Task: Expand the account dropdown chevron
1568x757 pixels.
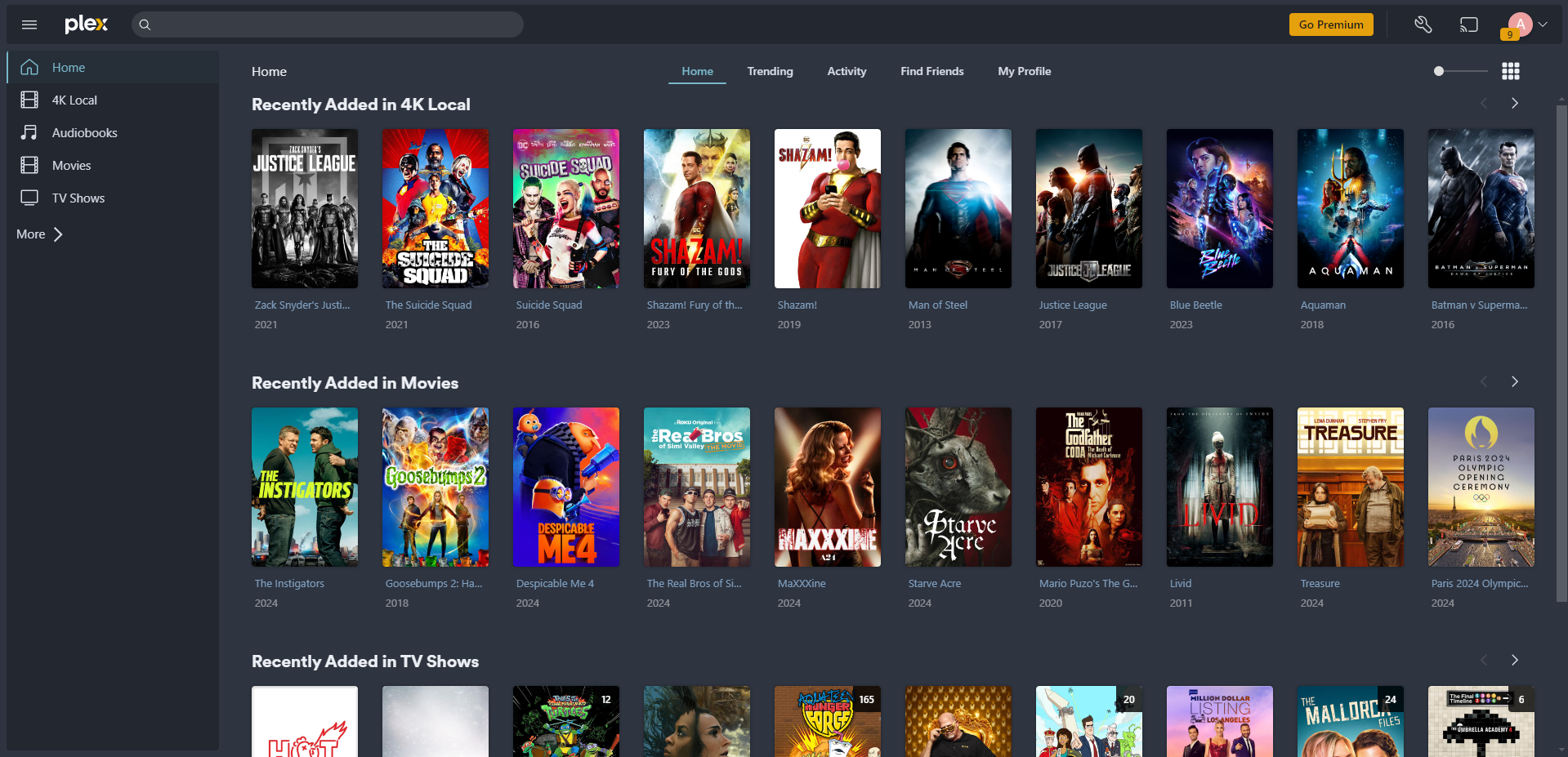Action: [1543, 24]
